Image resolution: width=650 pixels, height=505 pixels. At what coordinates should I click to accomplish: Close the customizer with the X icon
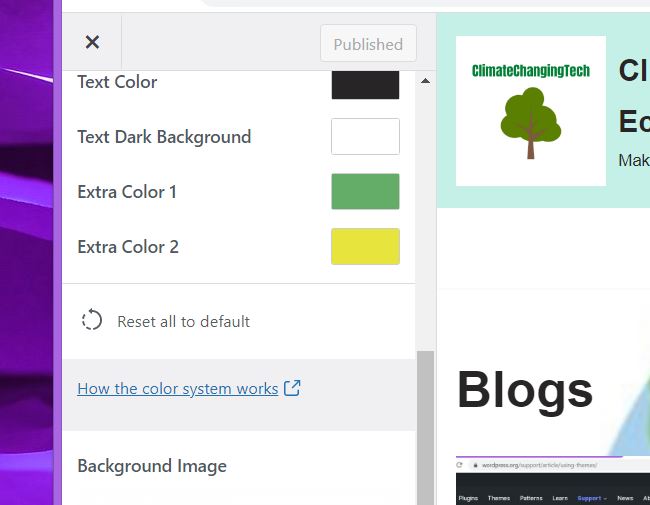[x=92, y=42]
